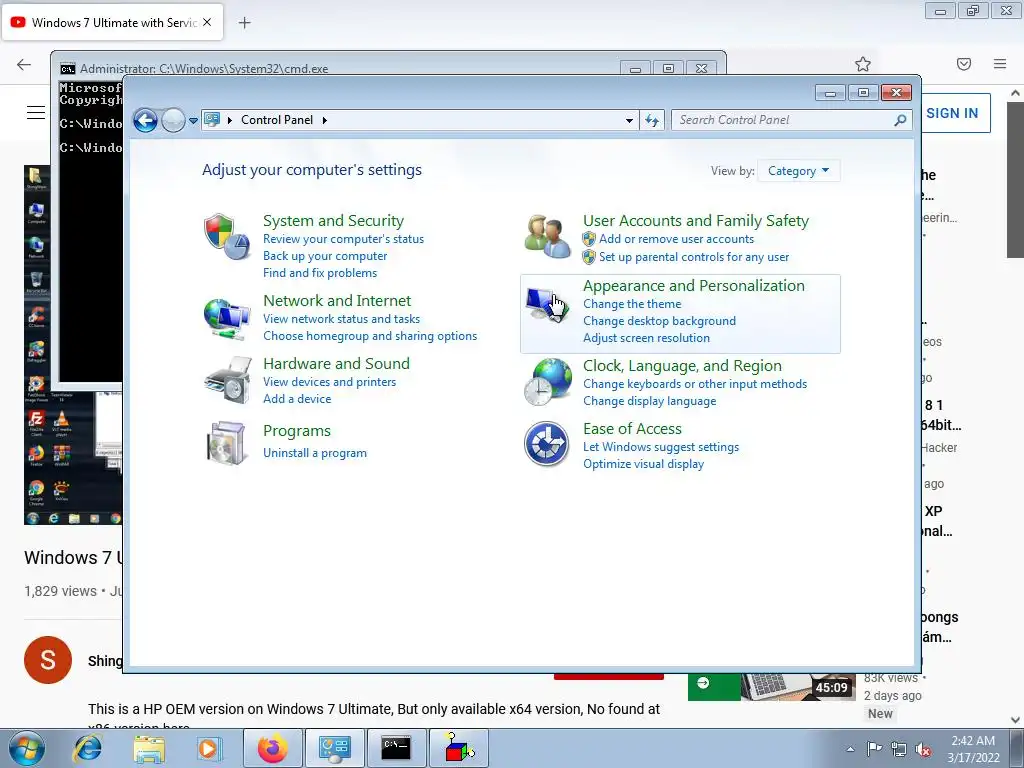1024x768 pixels.
Task: Open Clock, Language, and Region globe icon
Action: pos(548,381)
